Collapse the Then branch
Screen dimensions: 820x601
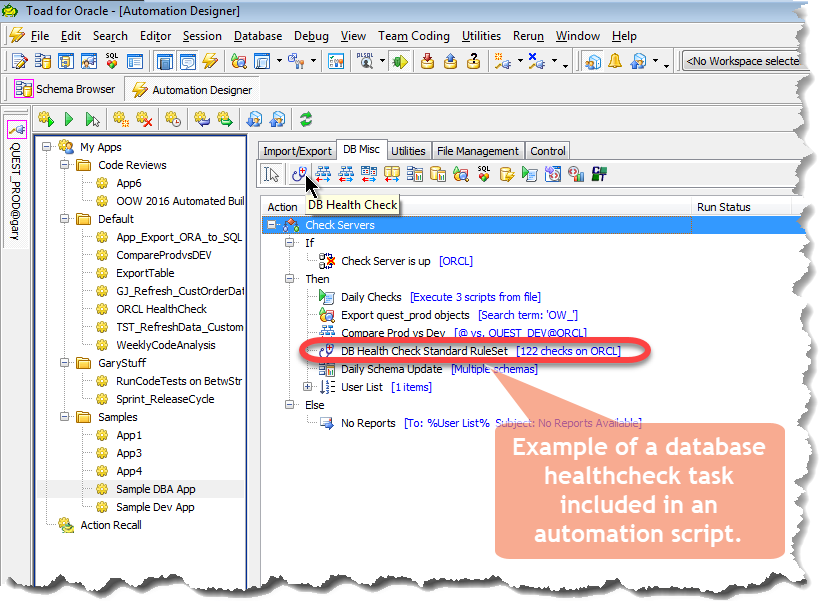289,279
